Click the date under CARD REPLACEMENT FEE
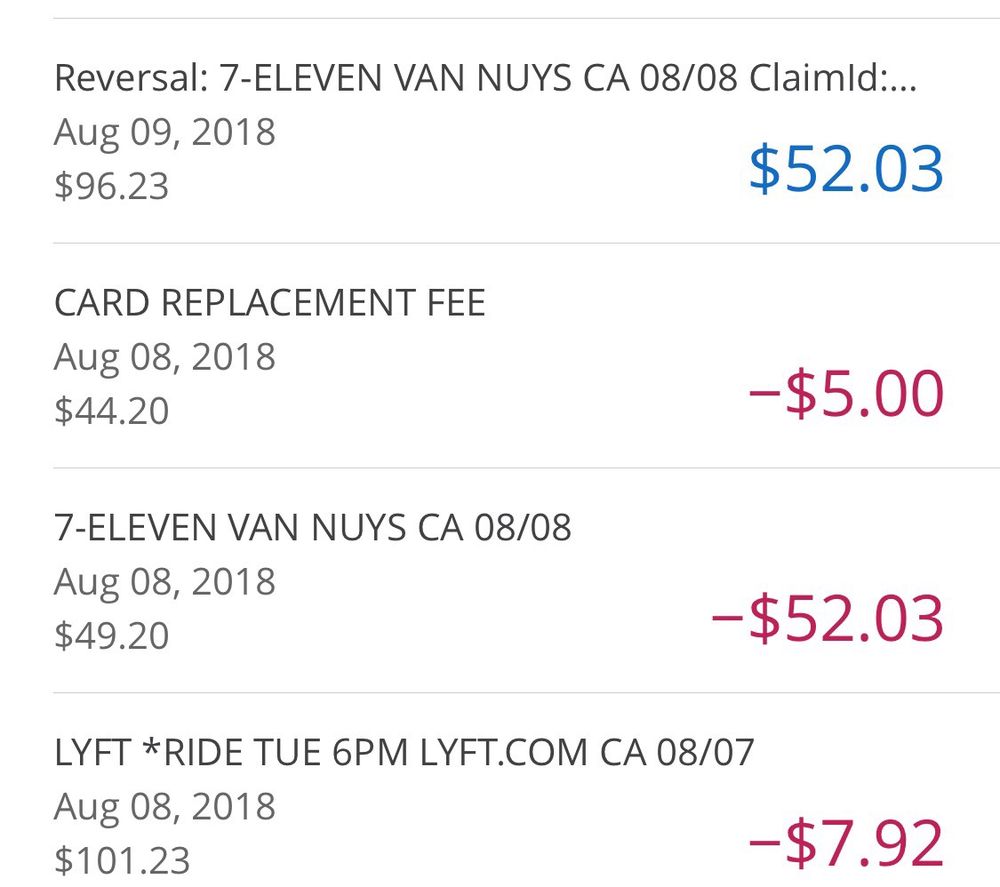This screenshot has width=1000, height=887. [164, 357]
